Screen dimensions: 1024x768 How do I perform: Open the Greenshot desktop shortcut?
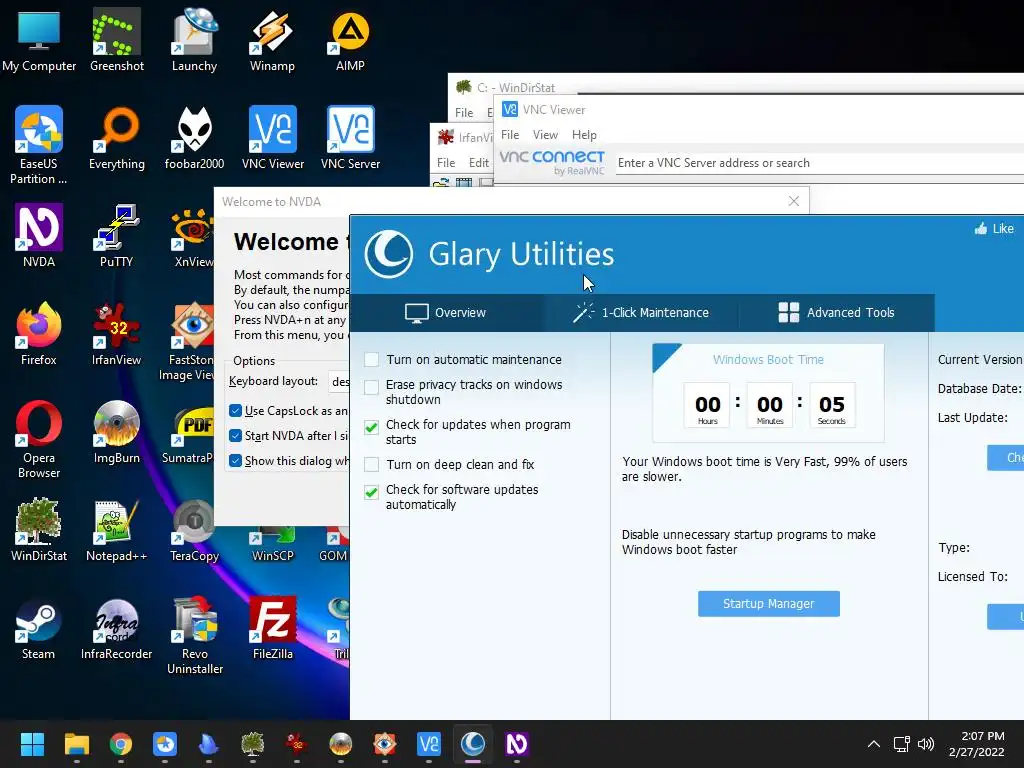(x=116, y=39)
